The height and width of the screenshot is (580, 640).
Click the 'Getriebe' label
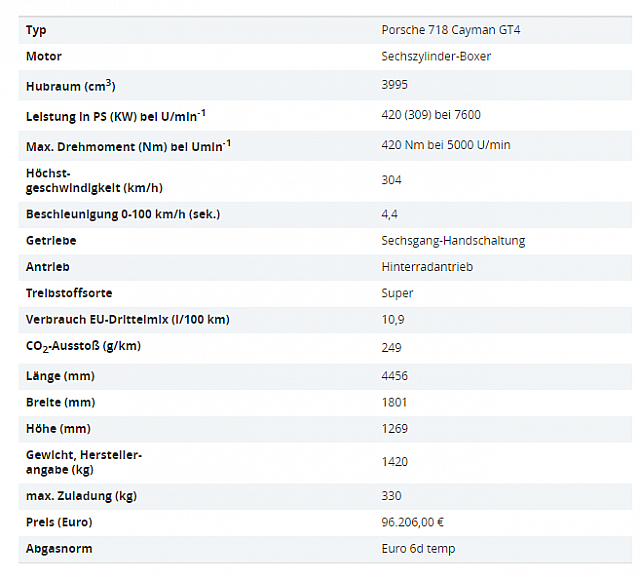[x=51, y=241]
